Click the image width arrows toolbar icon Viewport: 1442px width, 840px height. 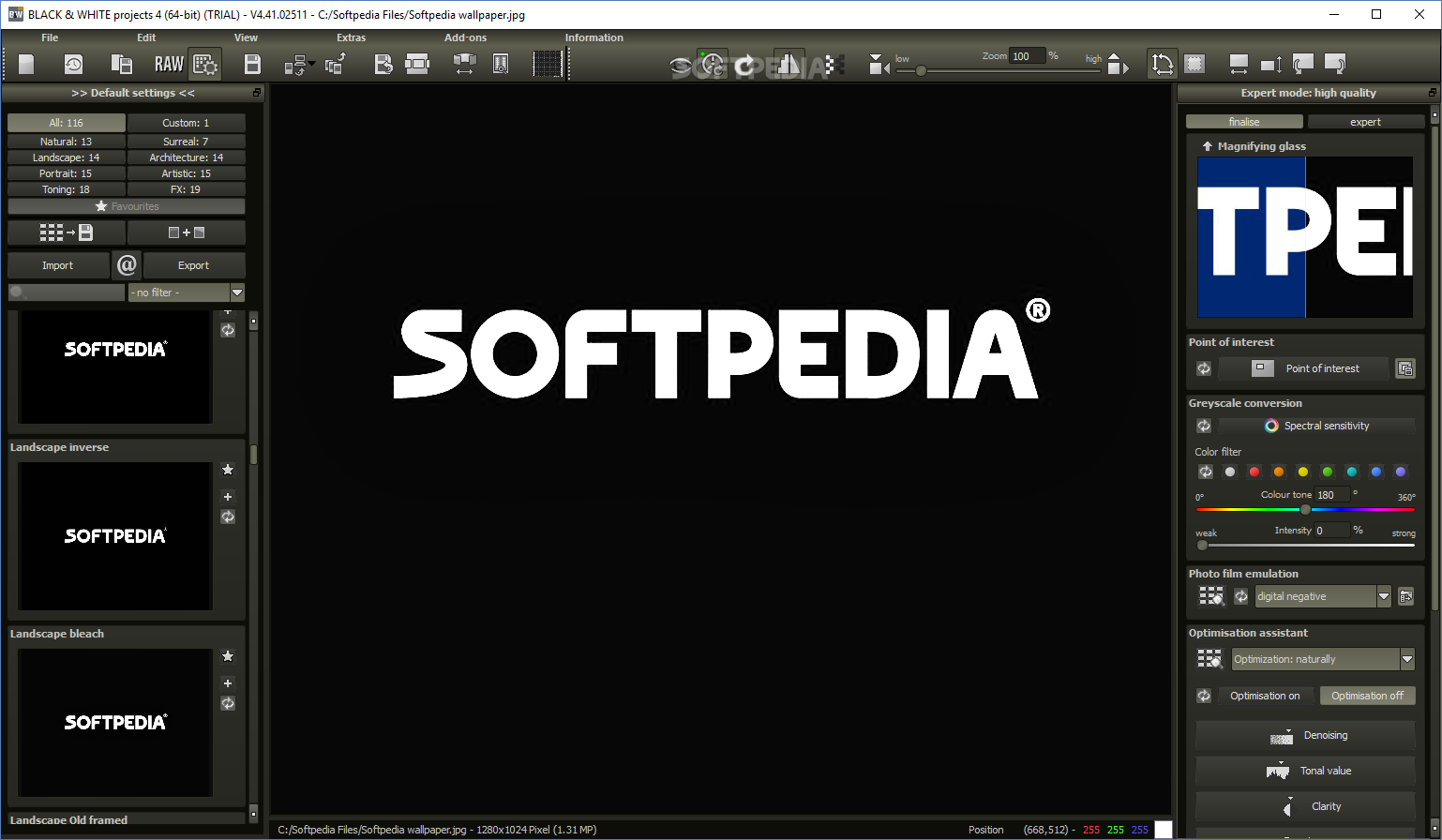tap(465, 64)
